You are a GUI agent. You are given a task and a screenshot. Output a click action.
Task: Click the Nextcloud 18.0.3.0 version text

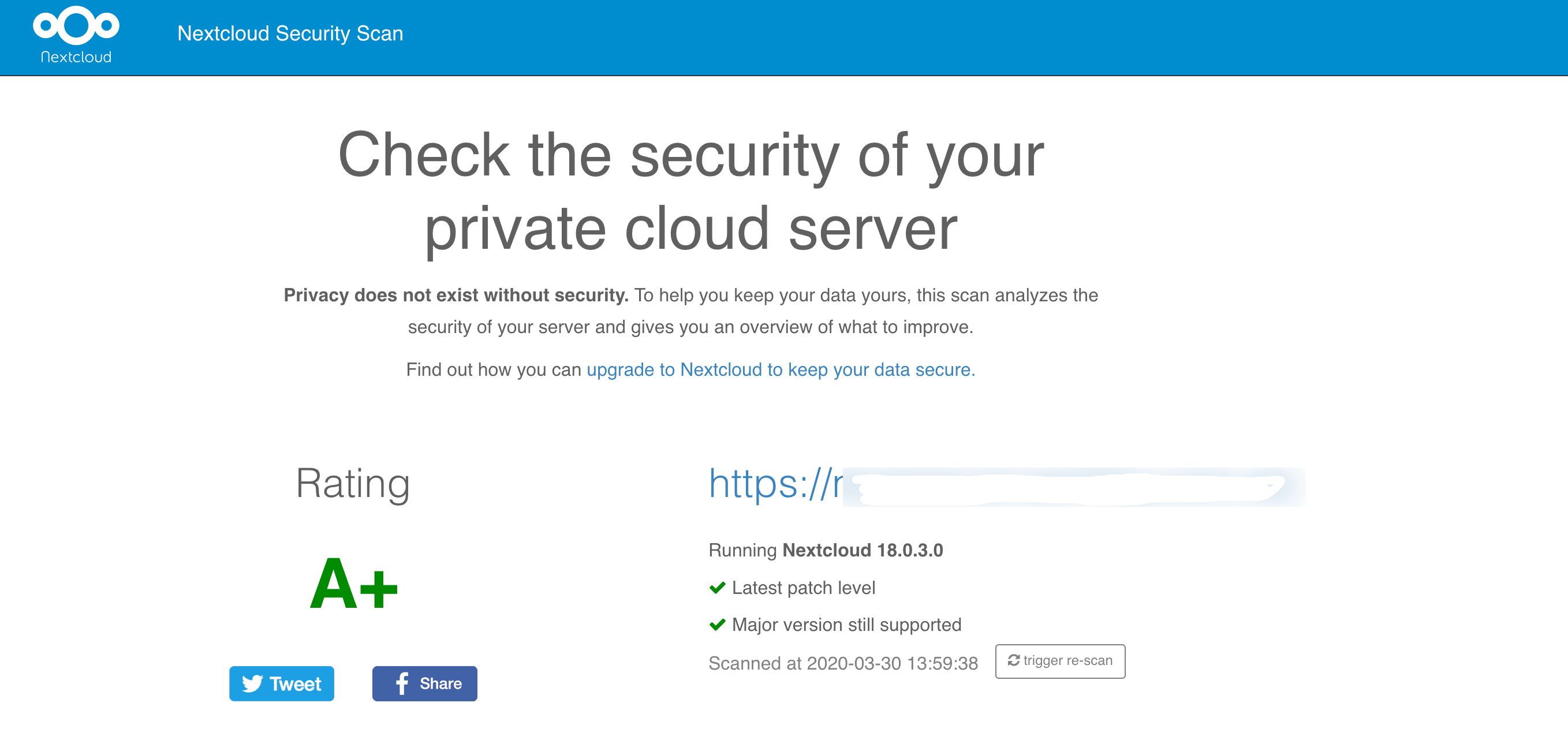point(862,550)
